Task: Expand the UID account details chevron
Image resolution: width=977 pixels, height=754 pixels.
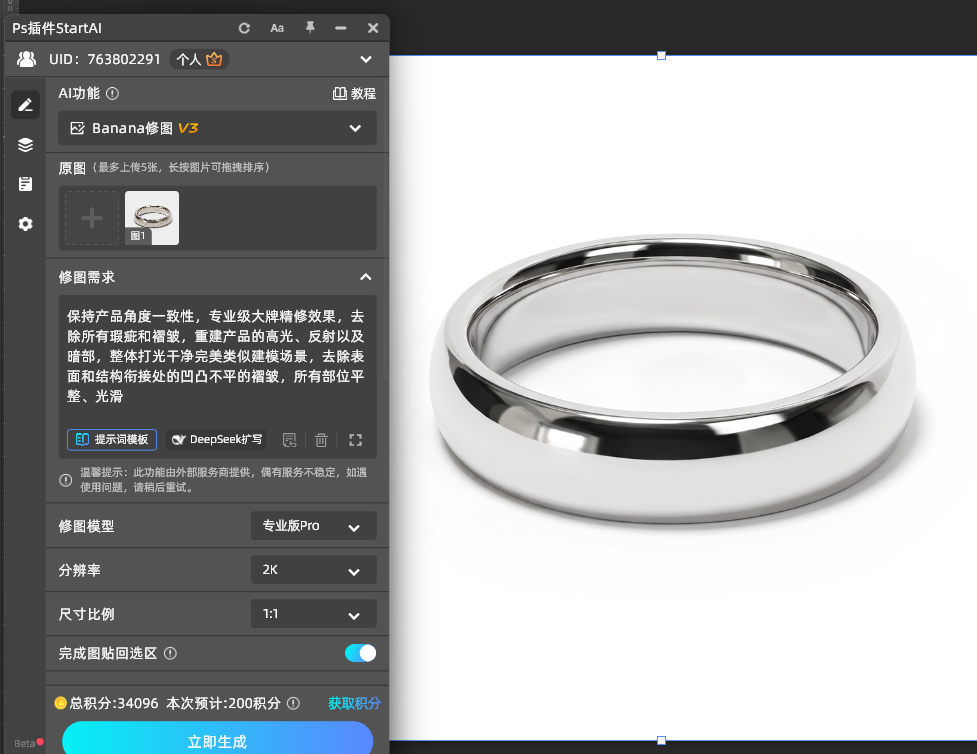Action: coord(366,59)
